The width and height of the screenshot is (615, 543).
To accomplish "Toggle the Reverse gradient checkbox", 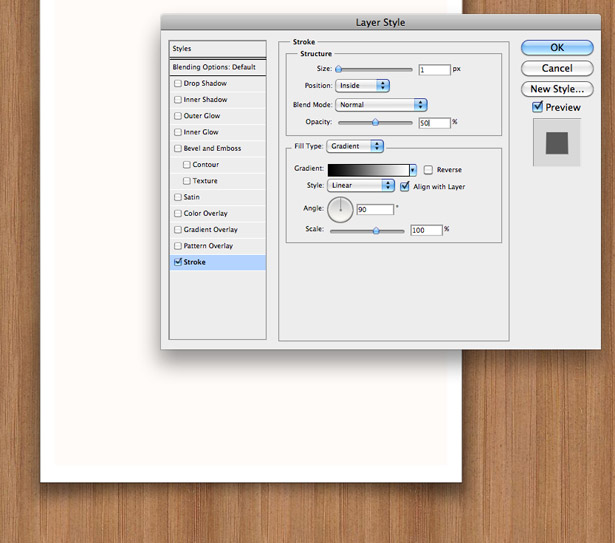I will pos(428,170).
